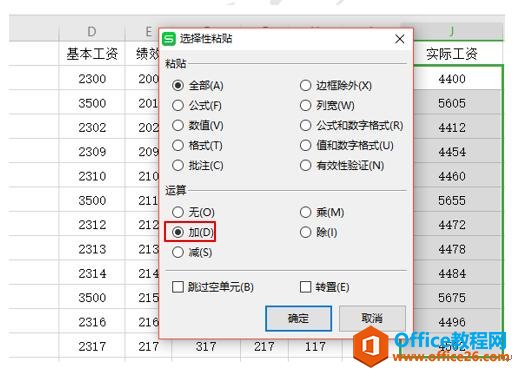Viewport: 516px width, 374px height.
Task: Select column J header
Action: tap(452, 31)
